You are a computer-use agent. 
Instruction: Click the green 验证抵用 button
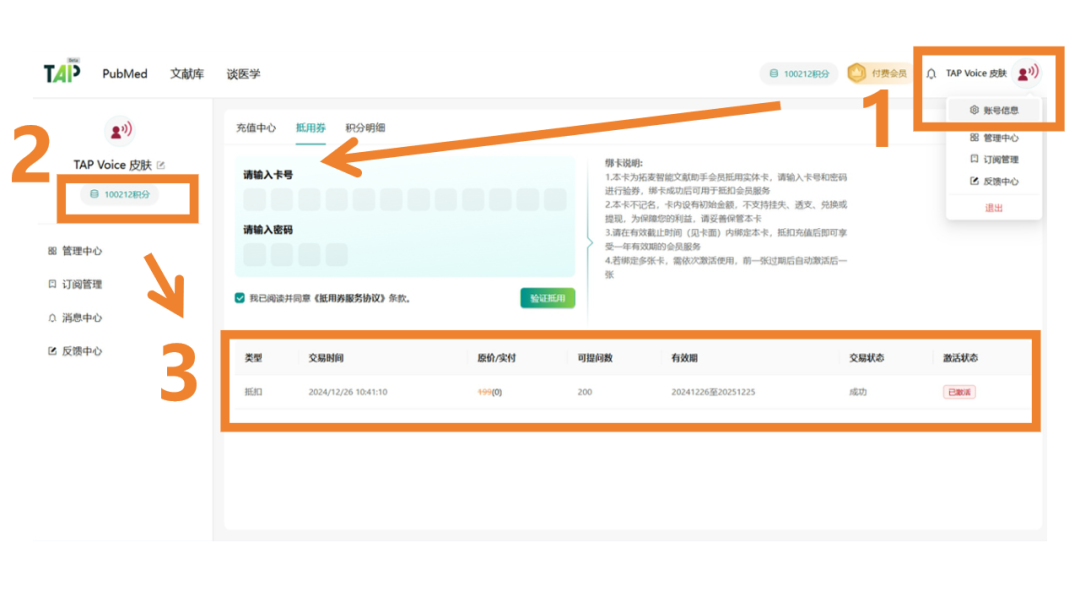coord(548,298)
